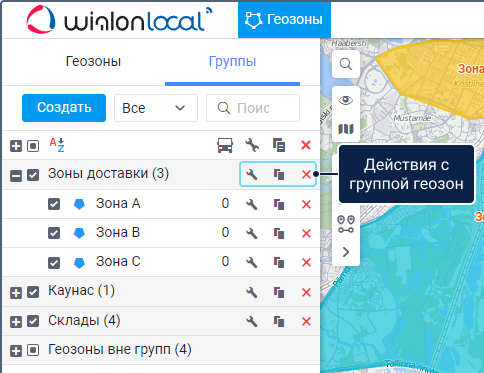Viewport: 484px width, 373px height.
Task: Copy the Склады group
Action: (x=279, y=321)
